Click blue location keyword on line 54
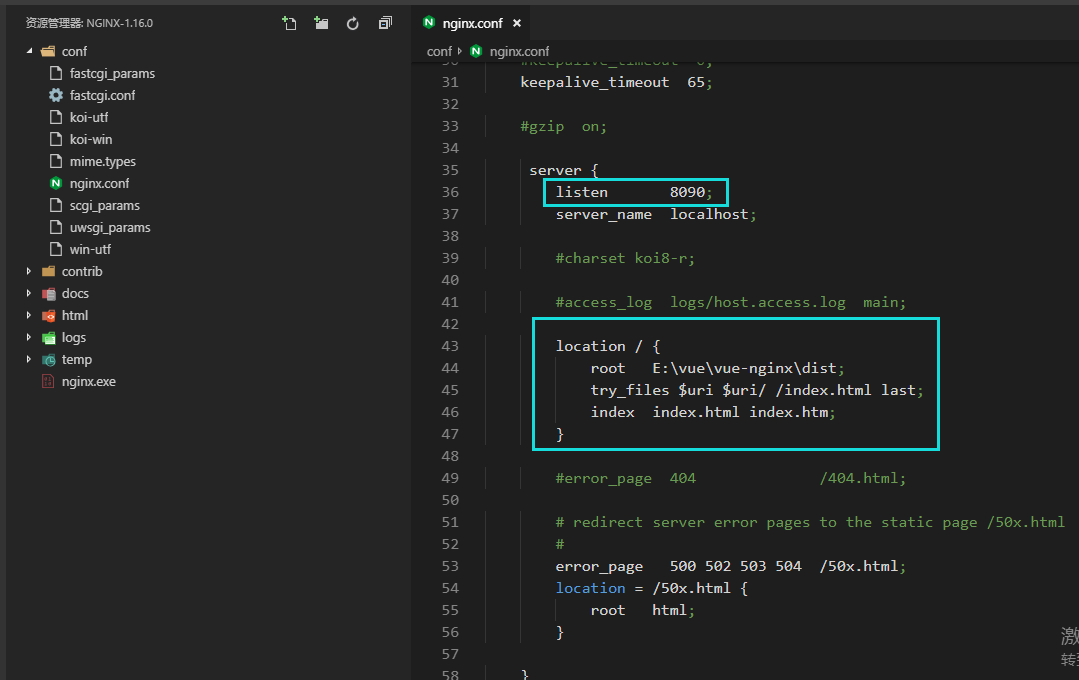 click(590, 588)
